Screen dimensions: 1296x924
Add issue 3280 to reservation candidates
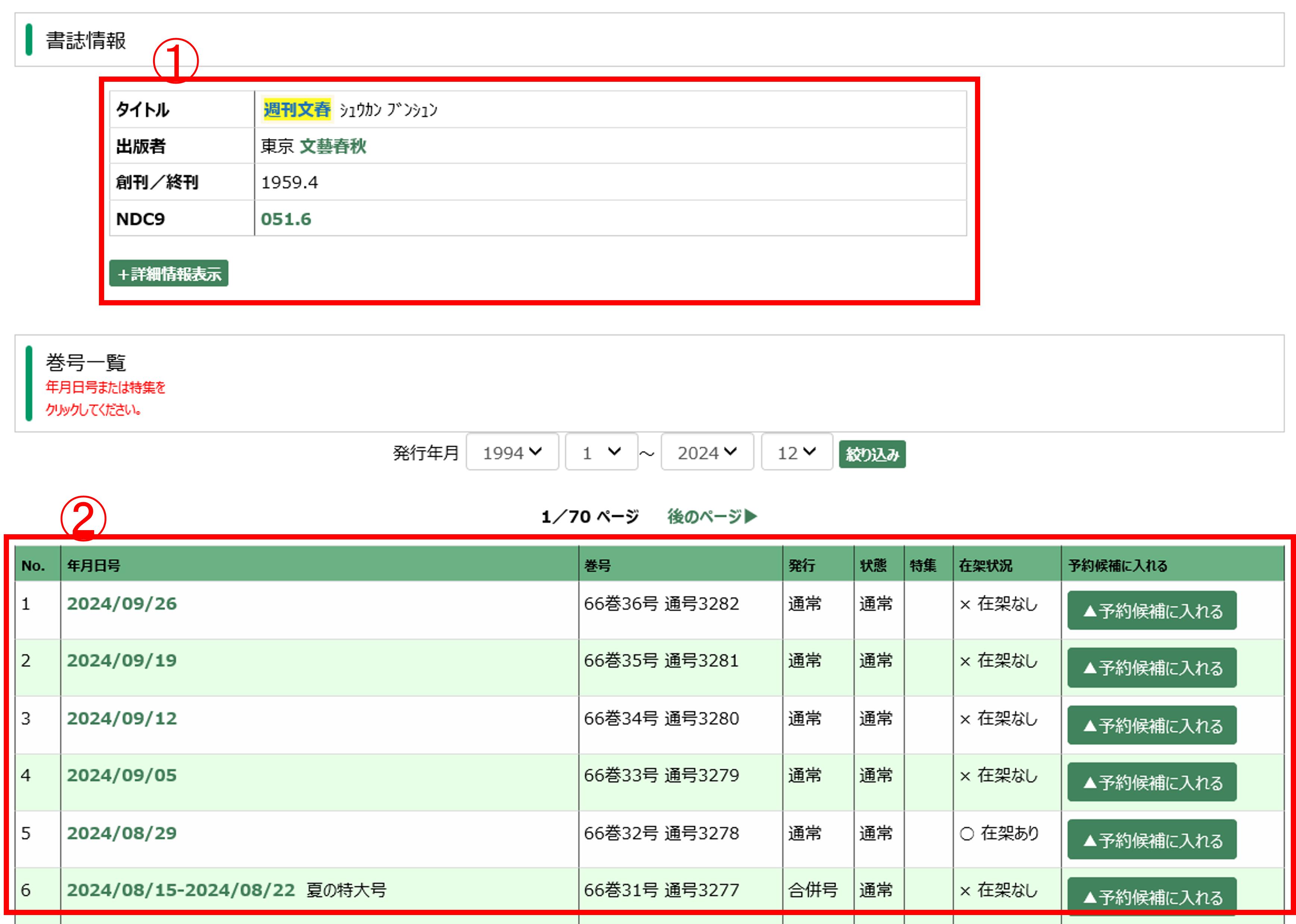[x=1152, y=725]
